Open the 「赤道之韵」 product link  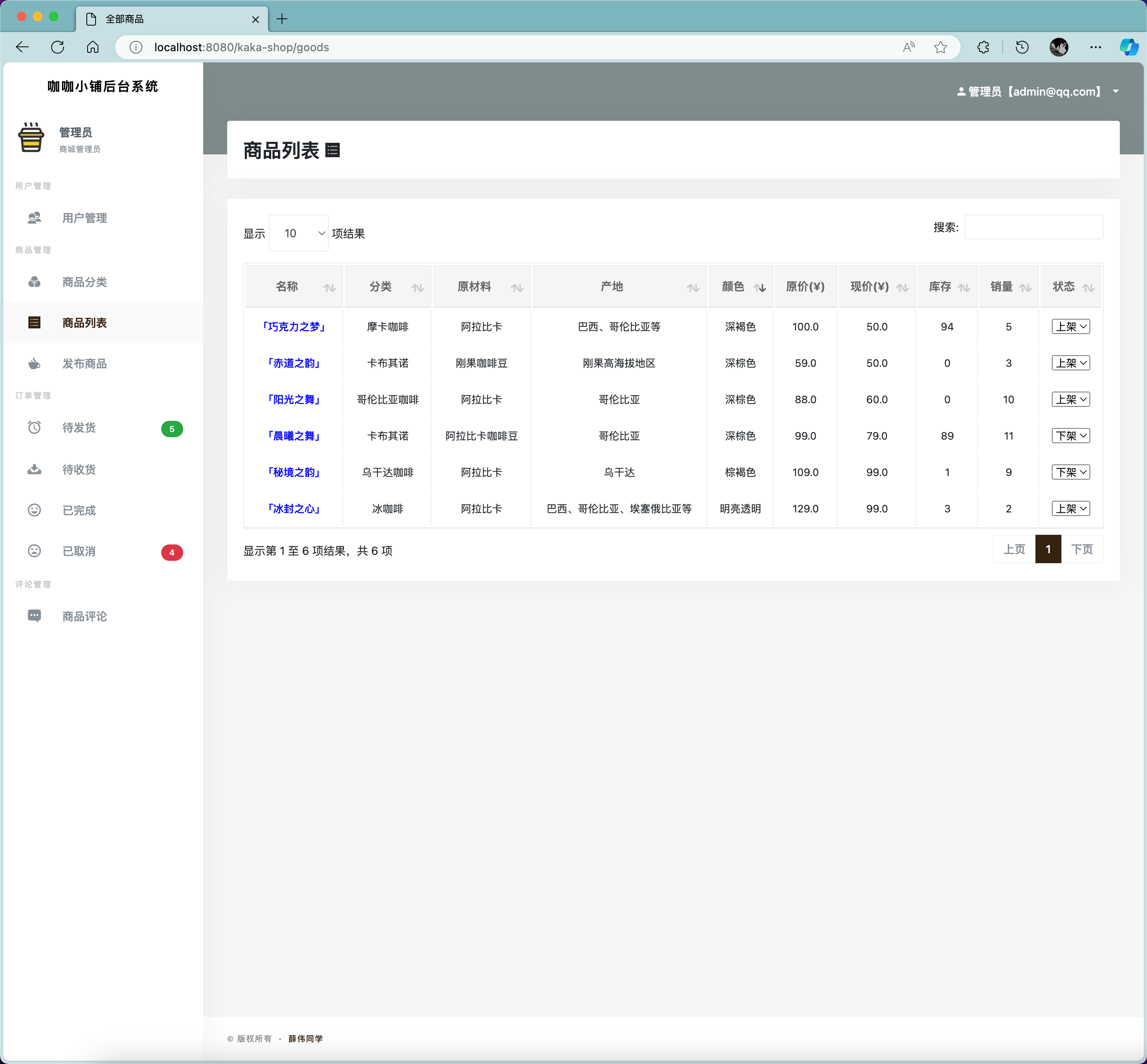[294, 363]
